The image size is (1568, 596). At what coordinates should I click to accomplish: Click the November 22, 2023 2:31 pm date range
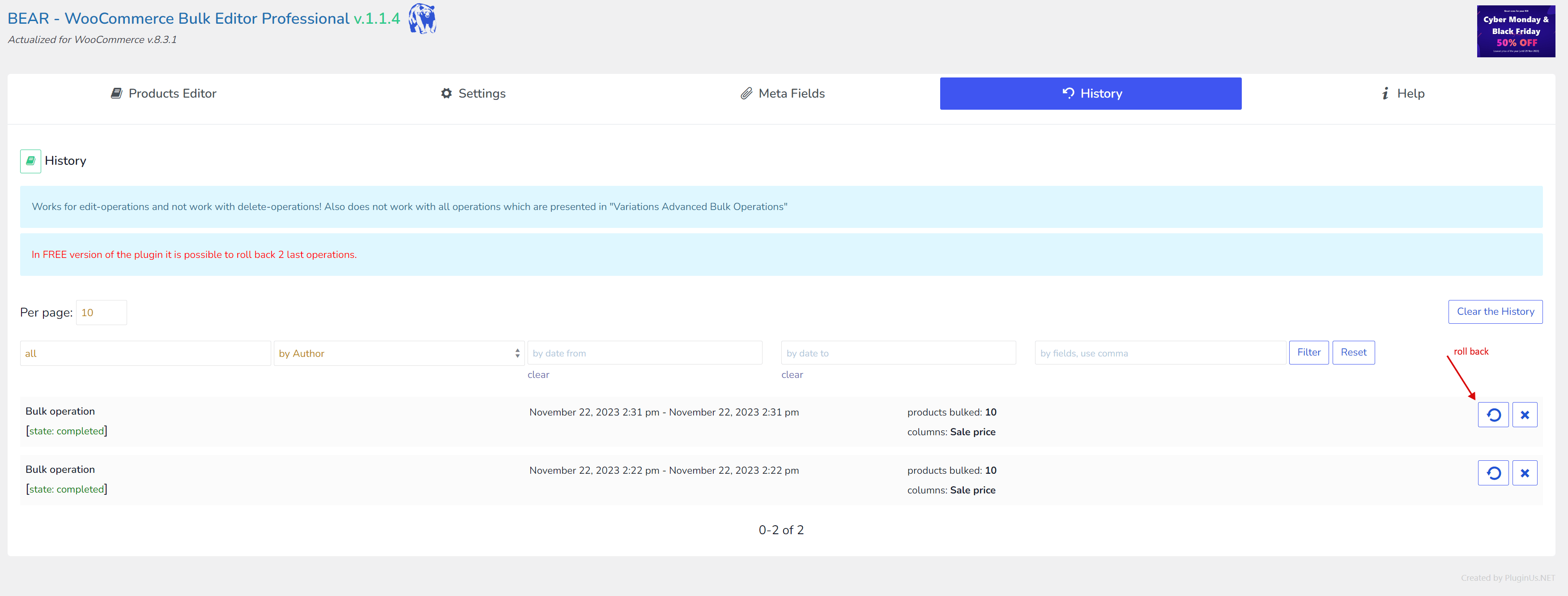[664, 412]
